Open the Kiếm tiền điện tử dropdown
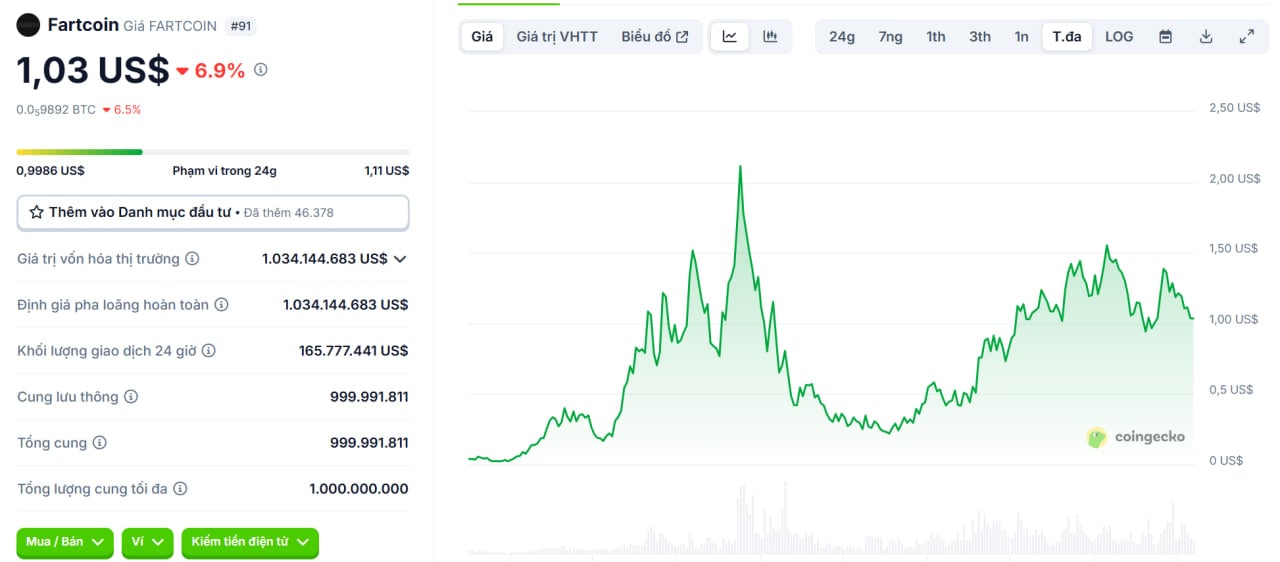The height and width of the screenshot is (562, 1280). point(250,542)
